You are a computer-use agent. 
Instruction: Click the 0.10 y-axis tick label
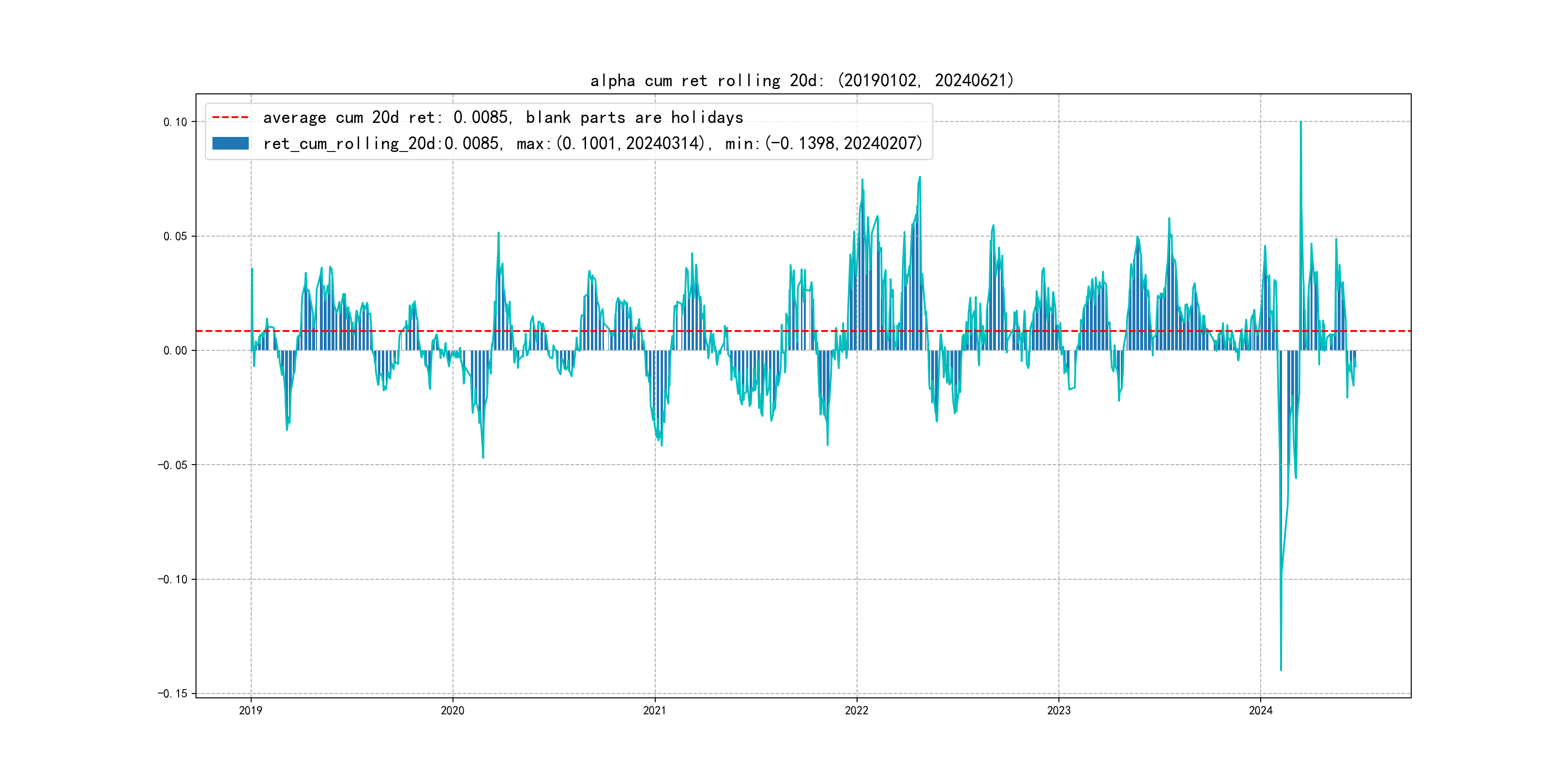[x=175, y=122]
